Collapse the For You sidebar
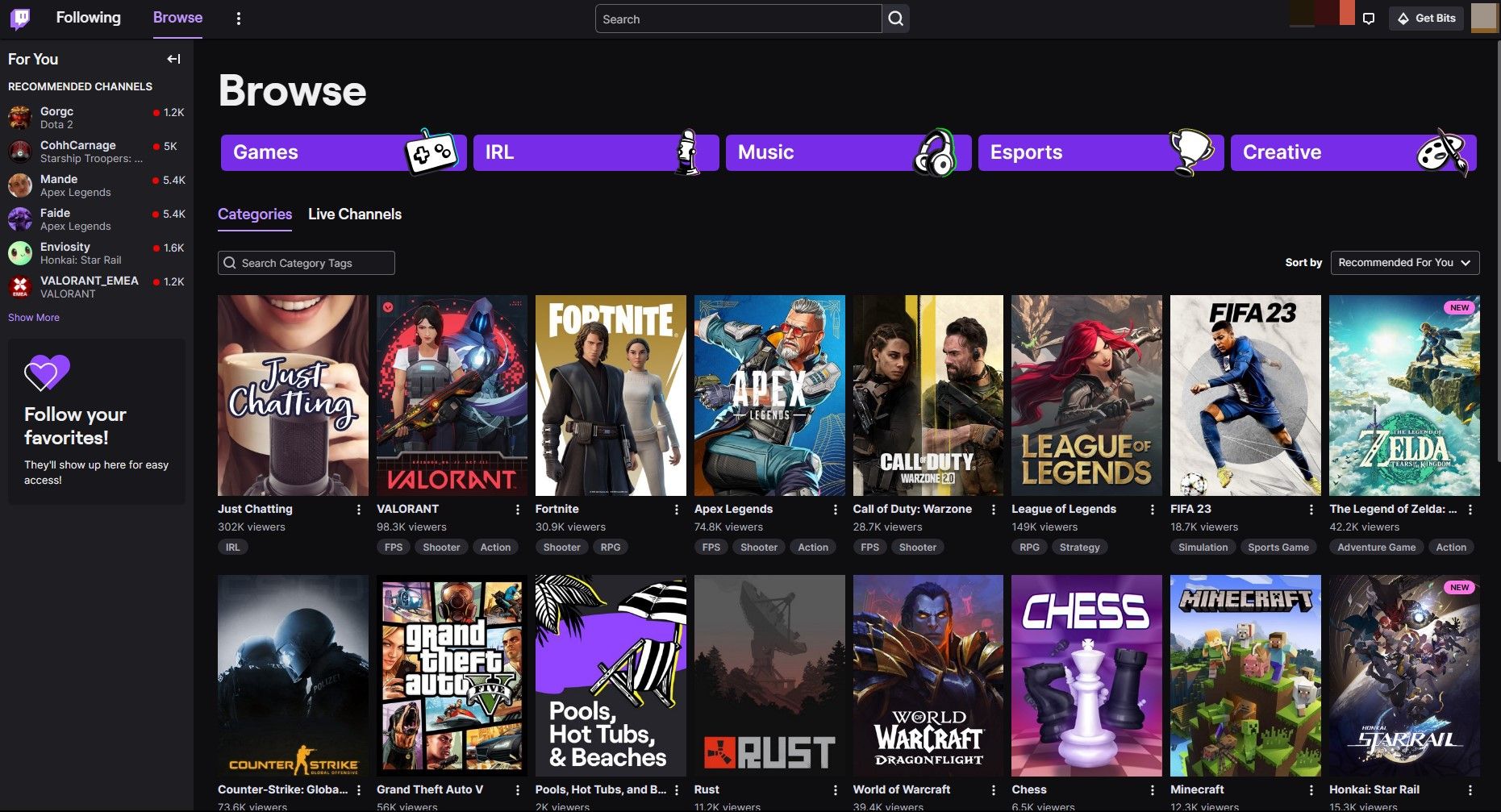Screen dimensions: 1501x812 173,58
